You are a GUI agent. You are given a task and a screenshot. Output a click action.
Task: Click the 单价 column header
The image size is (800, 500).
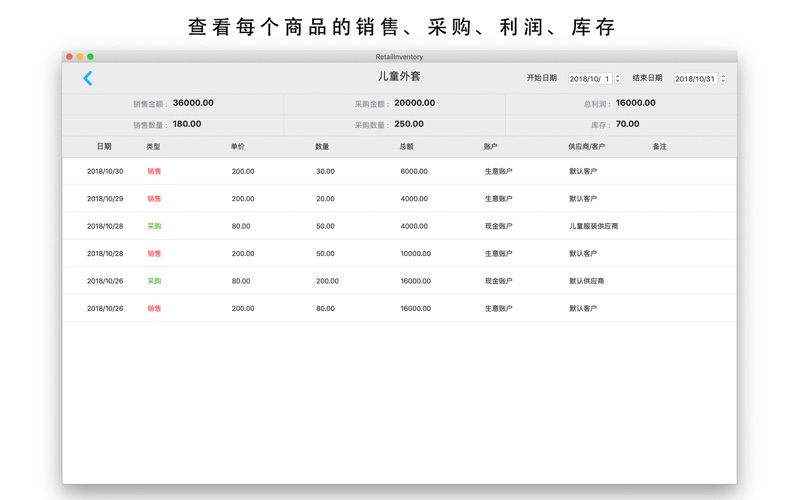coord(238,147)
